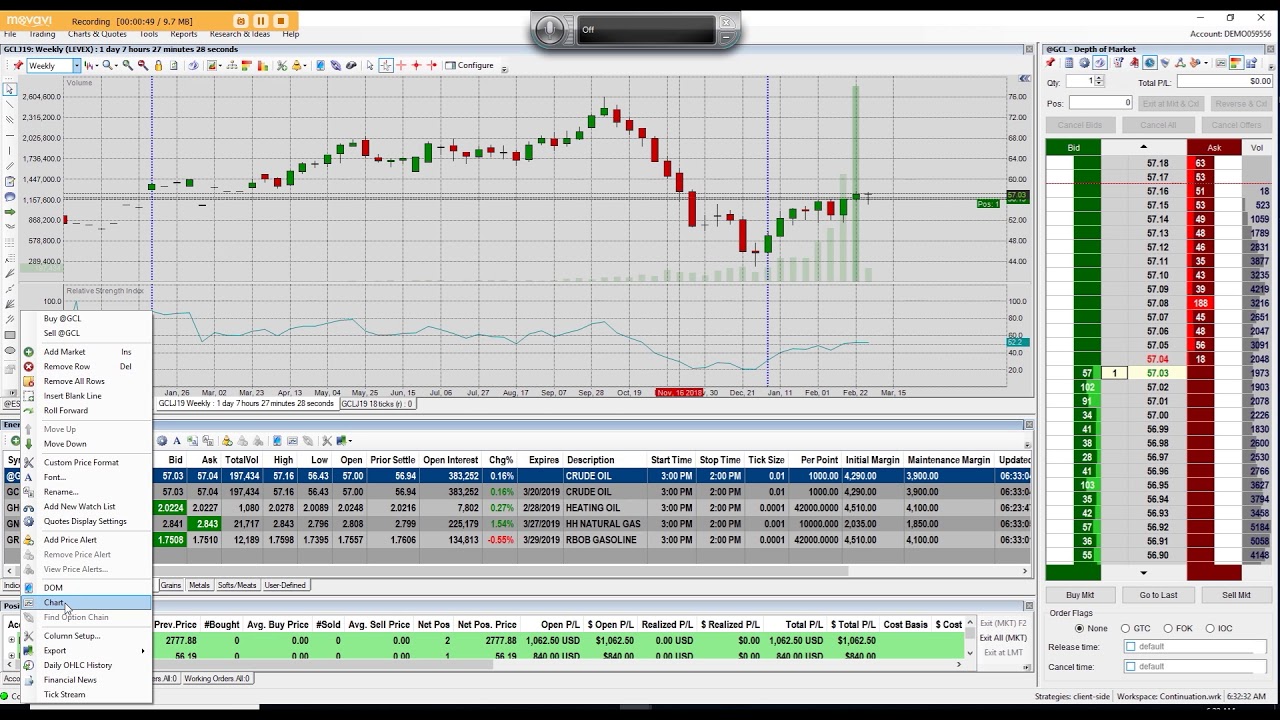Expand the bar type dropdown next to Weekly
The width and height of the screenshot is (1280, 720).
[x=96, y=66]
